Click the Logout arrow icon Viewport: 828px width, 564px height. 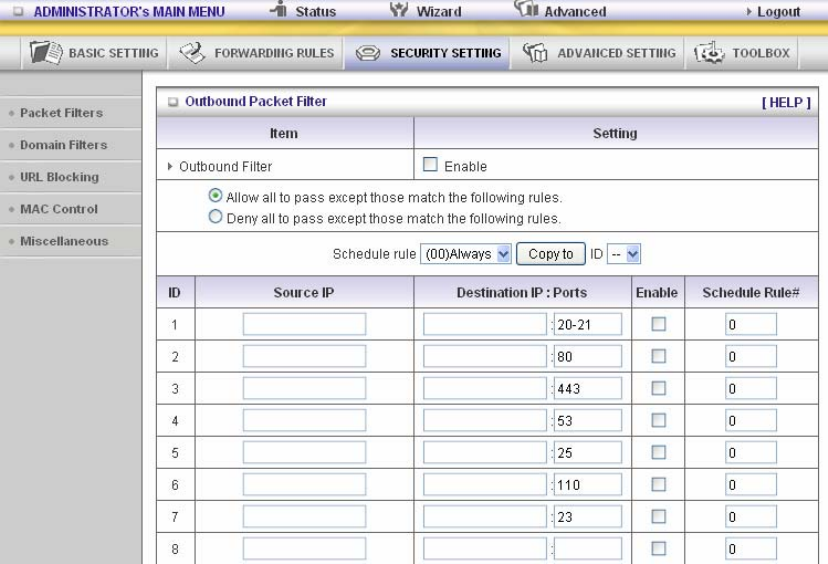pos(749,12)
